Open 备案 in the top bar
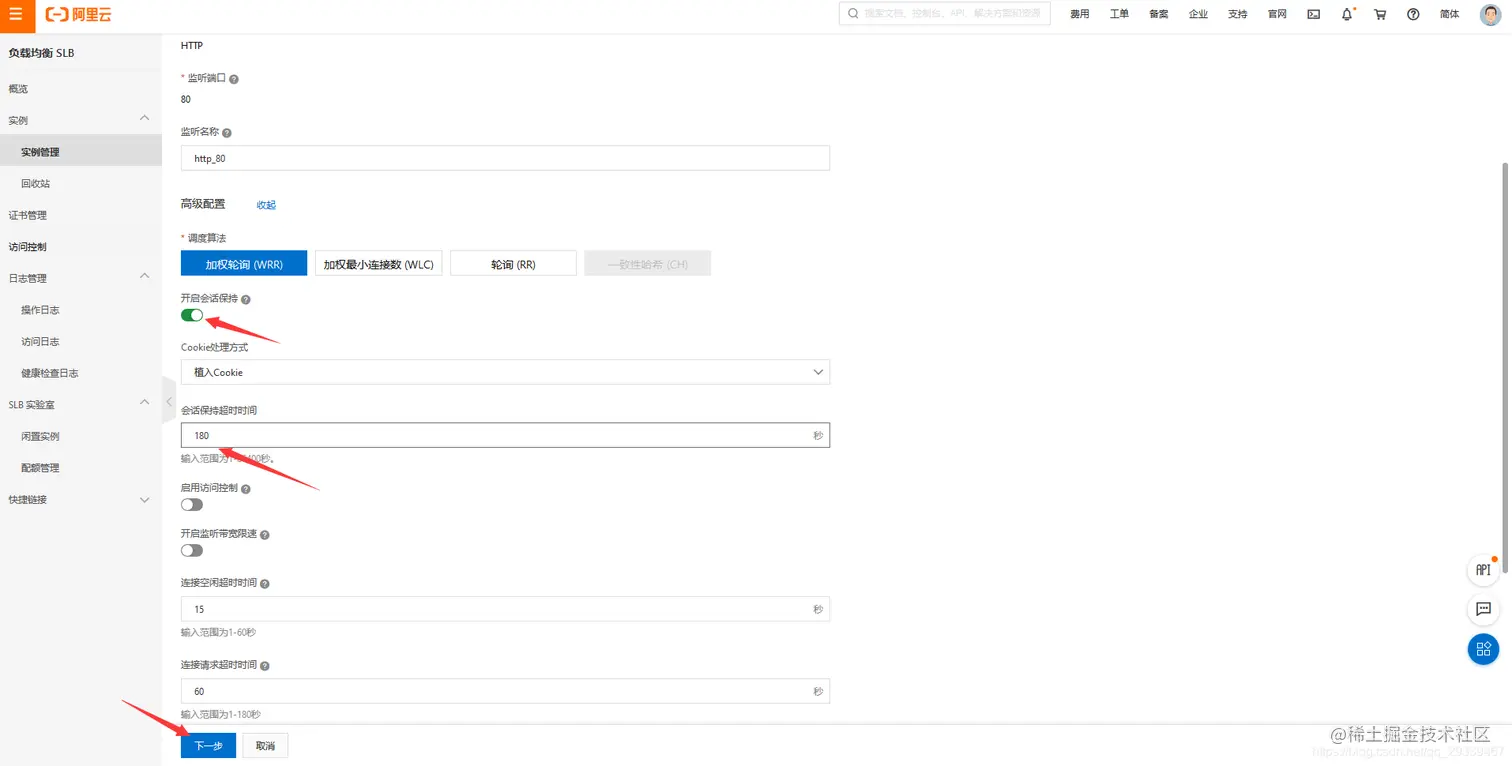 [x=1158, y=14]
